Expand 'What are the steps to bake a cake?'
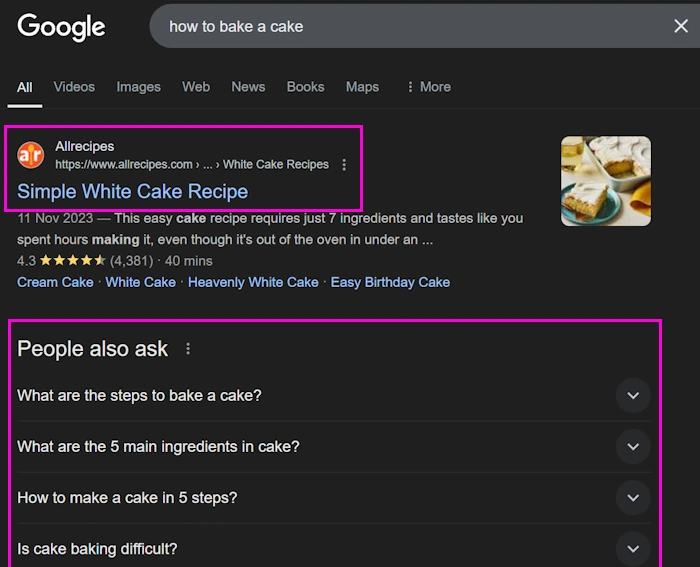The height and width of the screenshot is (567, 700). [333, 396]
